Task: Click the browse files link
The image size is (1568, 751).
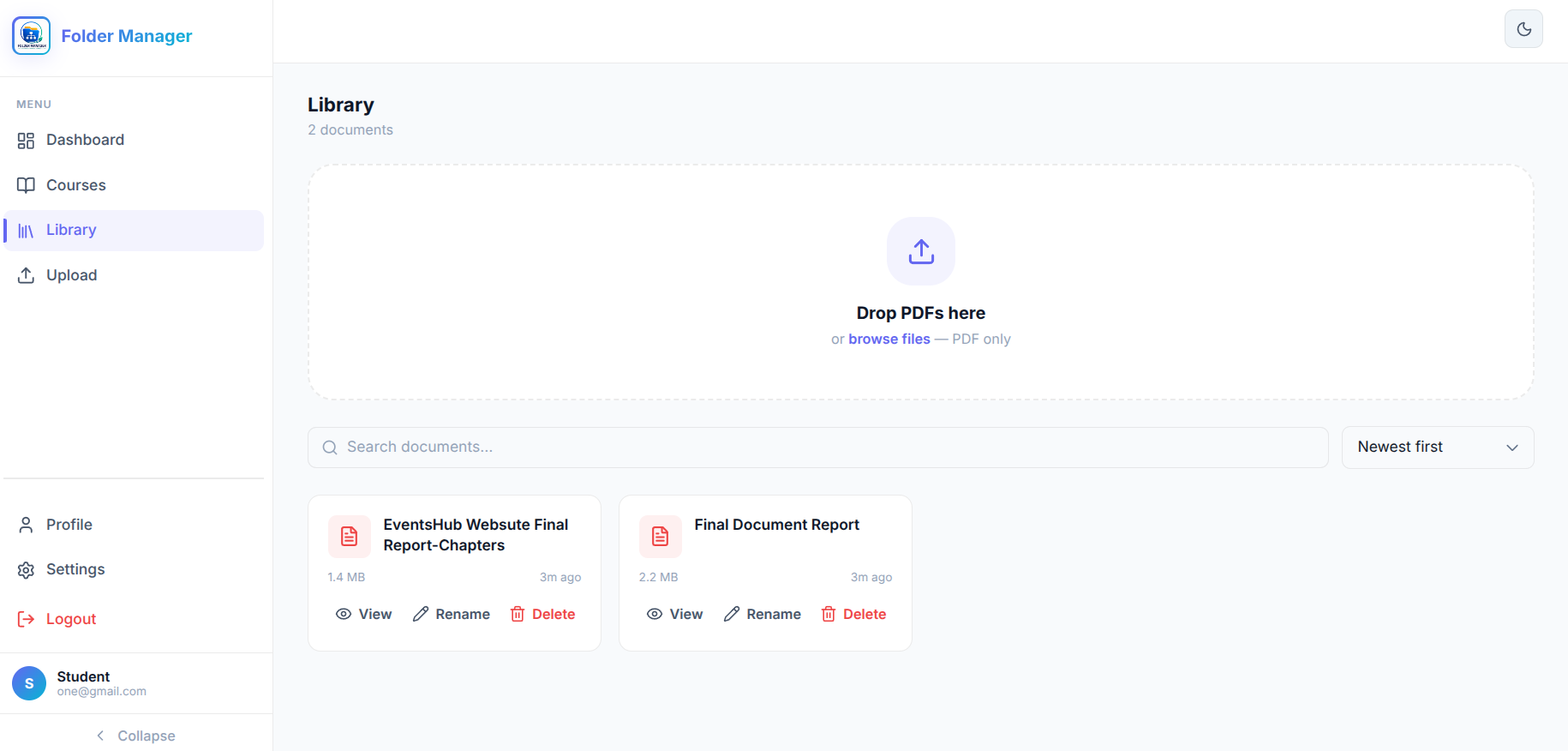Action: 889,339
